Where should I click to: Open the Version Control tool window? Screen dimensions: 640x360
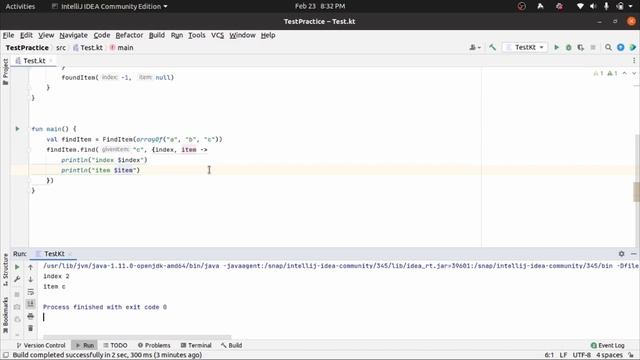[41, 345]
